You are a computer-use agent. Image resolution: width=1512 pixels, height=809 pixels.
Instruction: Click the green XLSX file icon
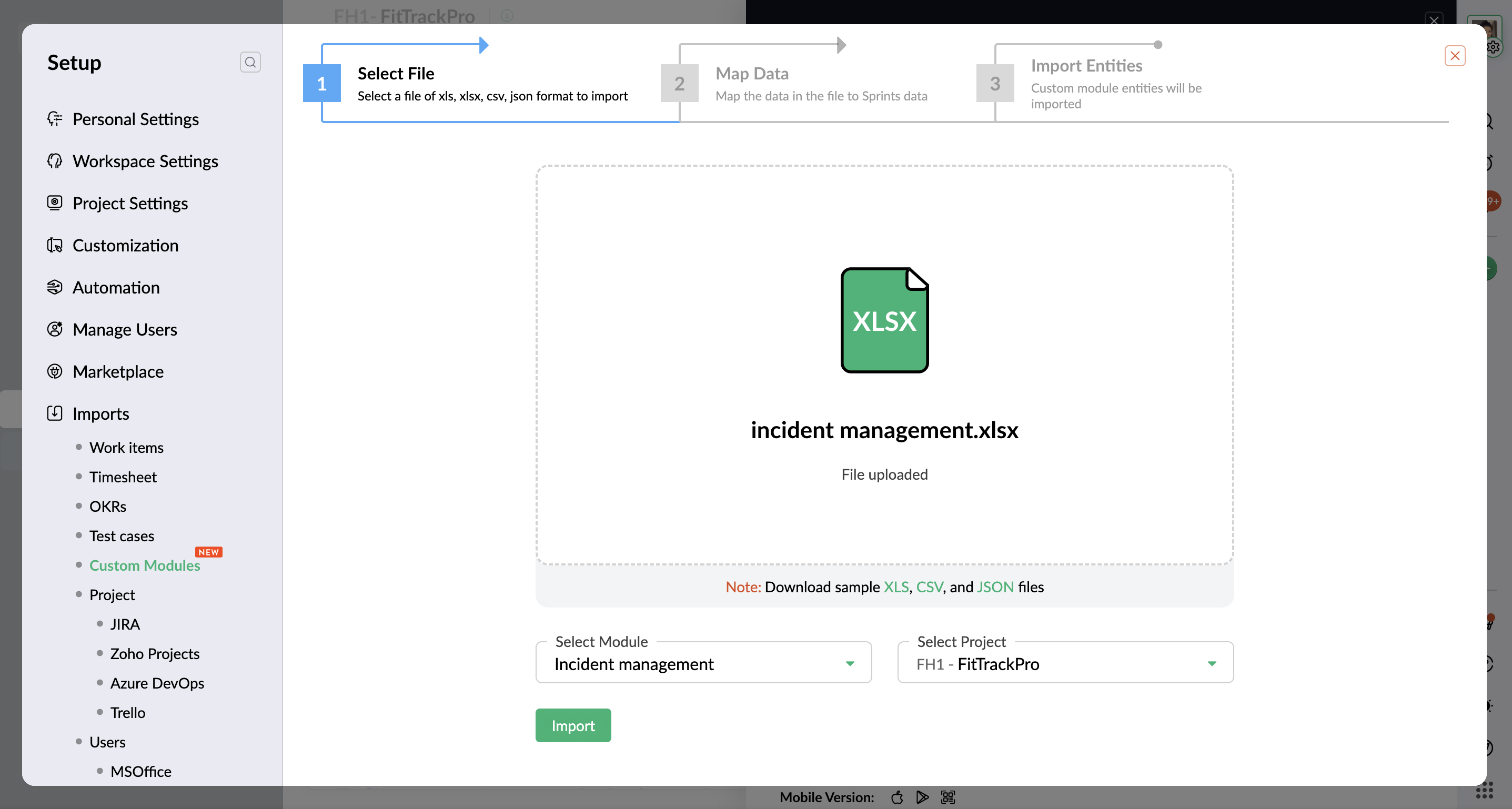pyautogui.click(x=884, y=320)
